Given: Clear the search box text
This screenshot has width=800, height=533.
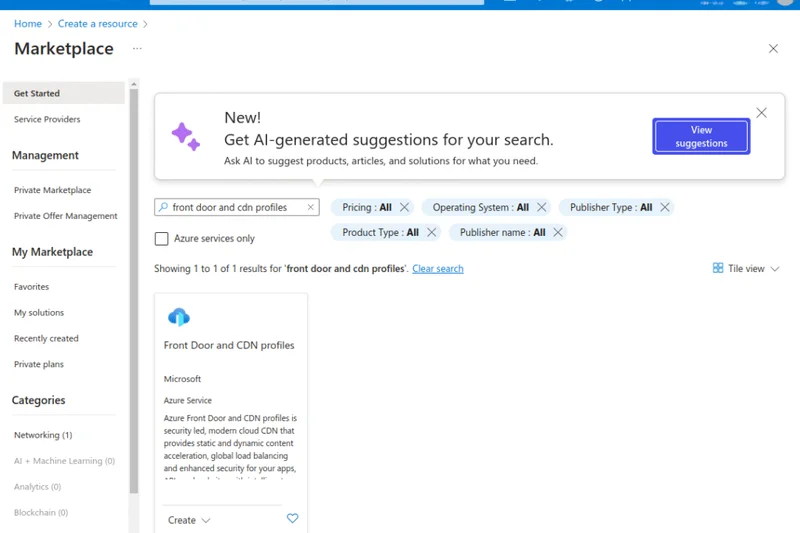Looking at the screenshot, I should coord(310,207).
